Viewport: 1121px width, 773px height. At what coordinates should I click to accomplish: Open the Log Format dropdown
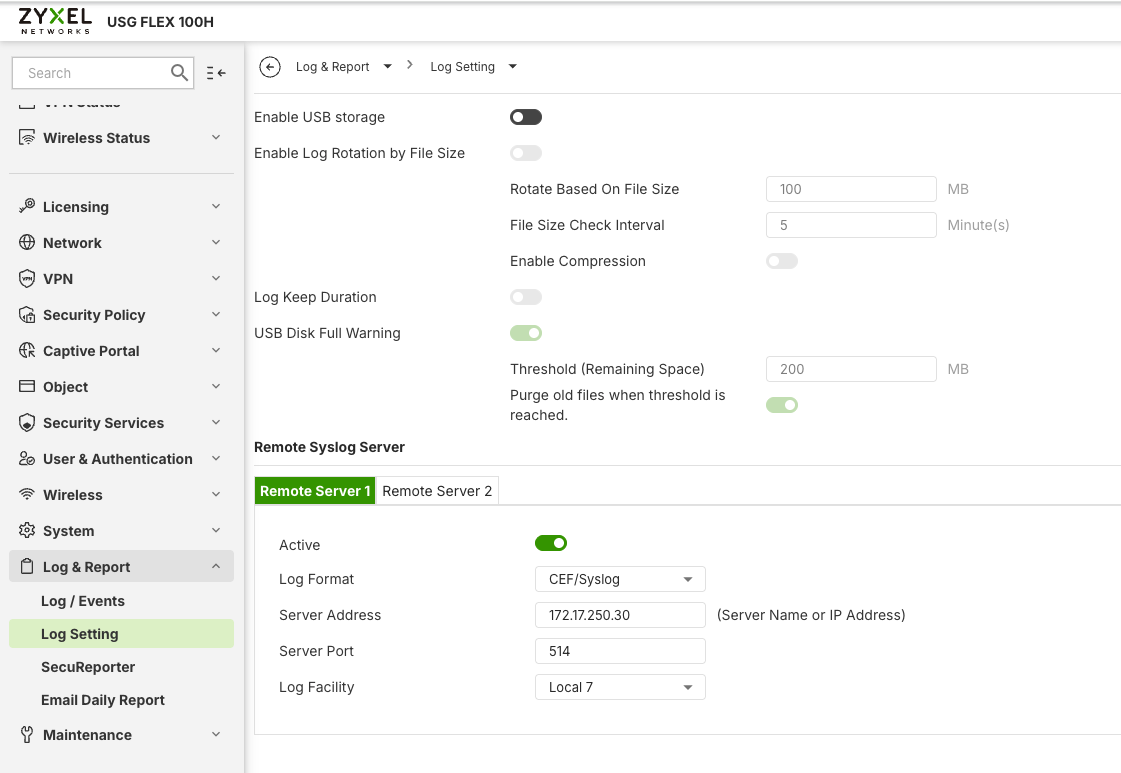pos(620,579)
